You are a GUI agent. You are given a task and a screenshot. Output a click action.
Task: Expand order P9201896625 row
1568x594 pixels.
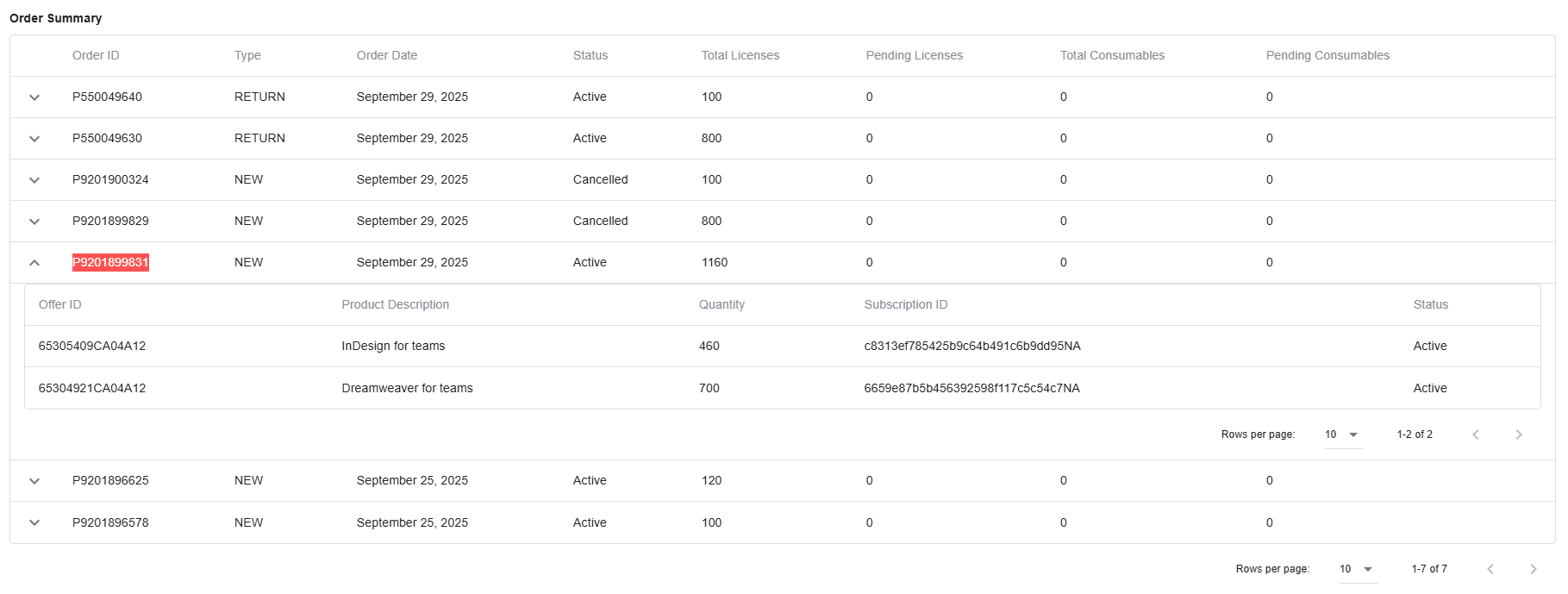pyautogui.click(x=34, y=481)
